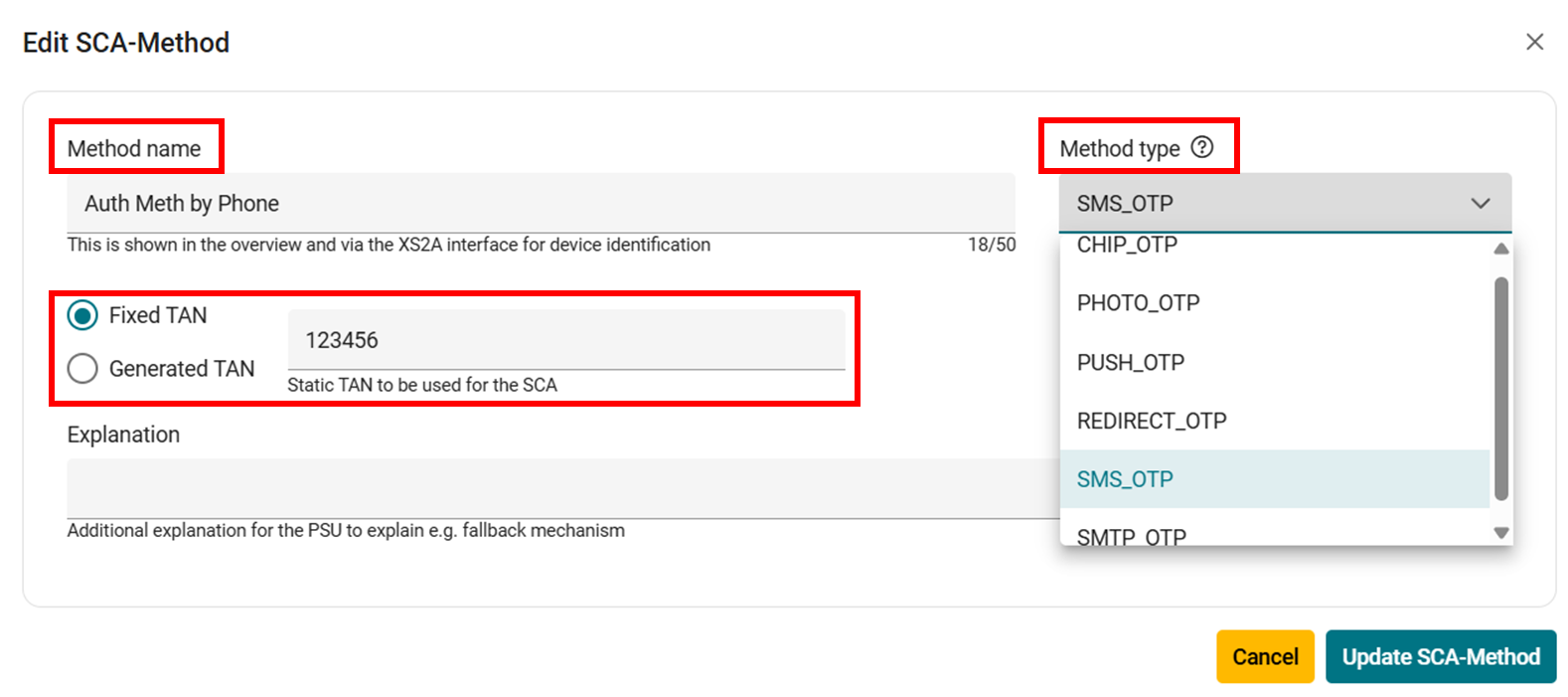1568x697 pixels.
Task: Click the Cancel button
Action: [x=1264, y=656]
